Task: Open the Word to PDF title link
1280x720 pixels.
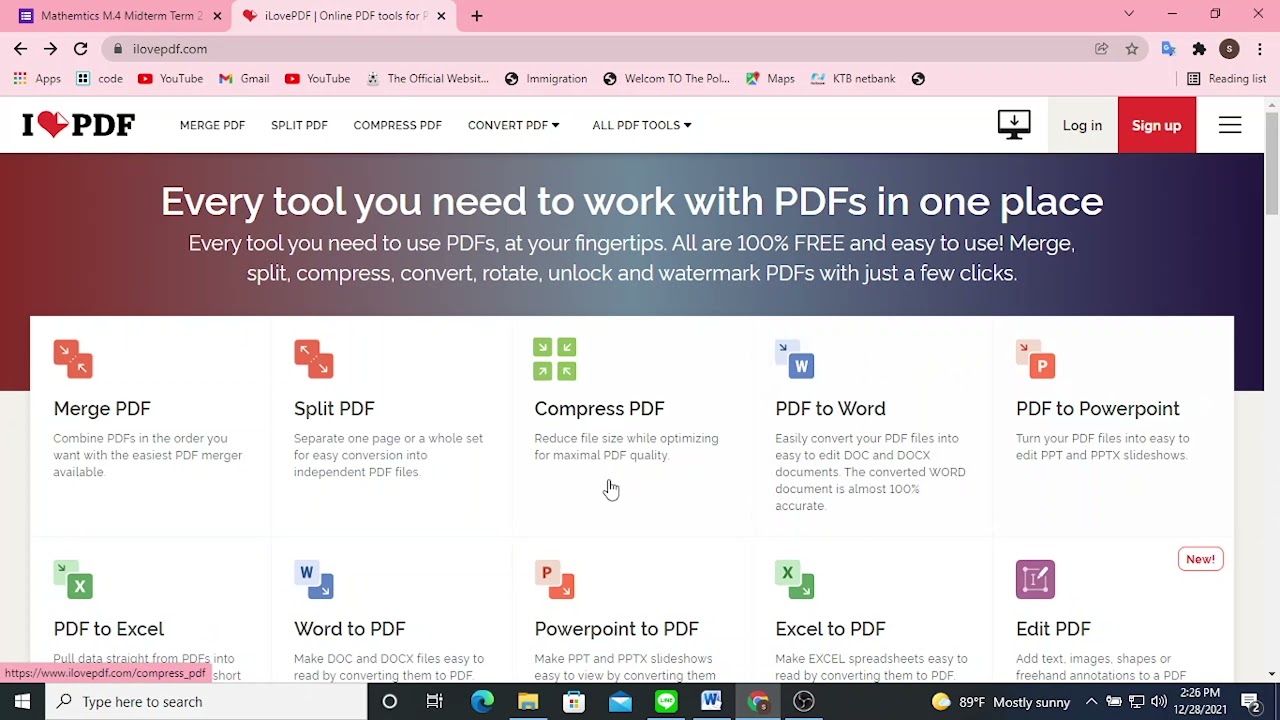Action: click(349, 628)
